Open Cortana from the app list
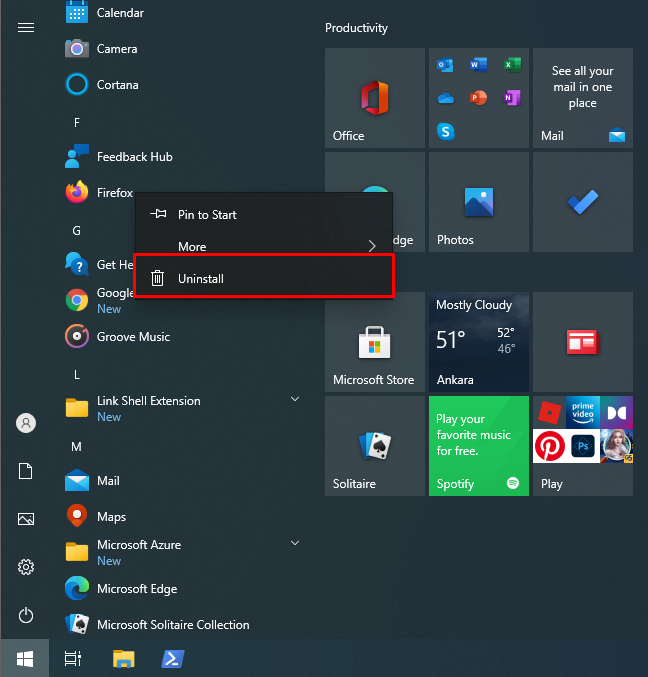 181,85
